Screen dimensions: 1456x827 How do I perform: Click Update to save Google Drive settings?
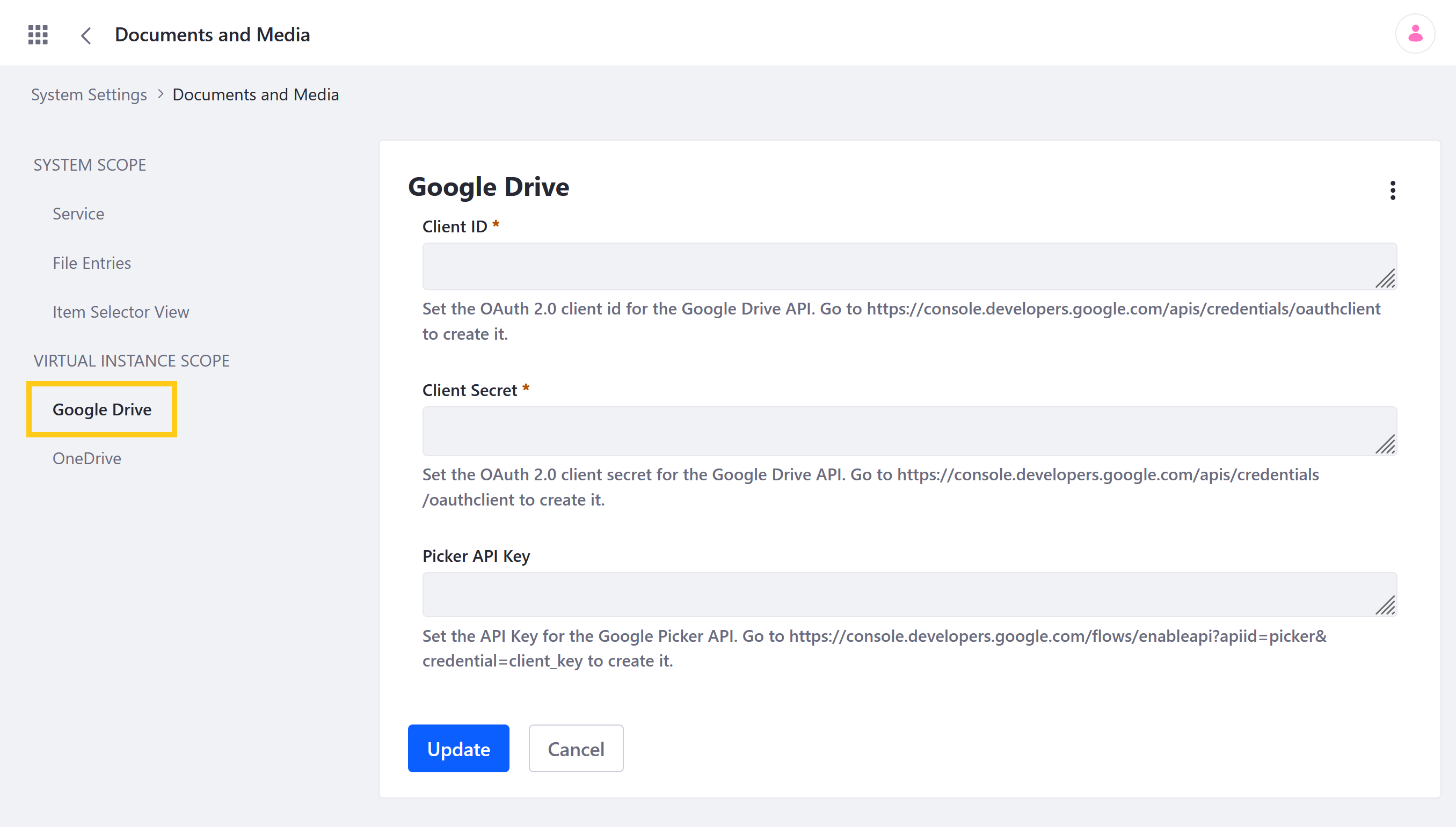[459, 748]
